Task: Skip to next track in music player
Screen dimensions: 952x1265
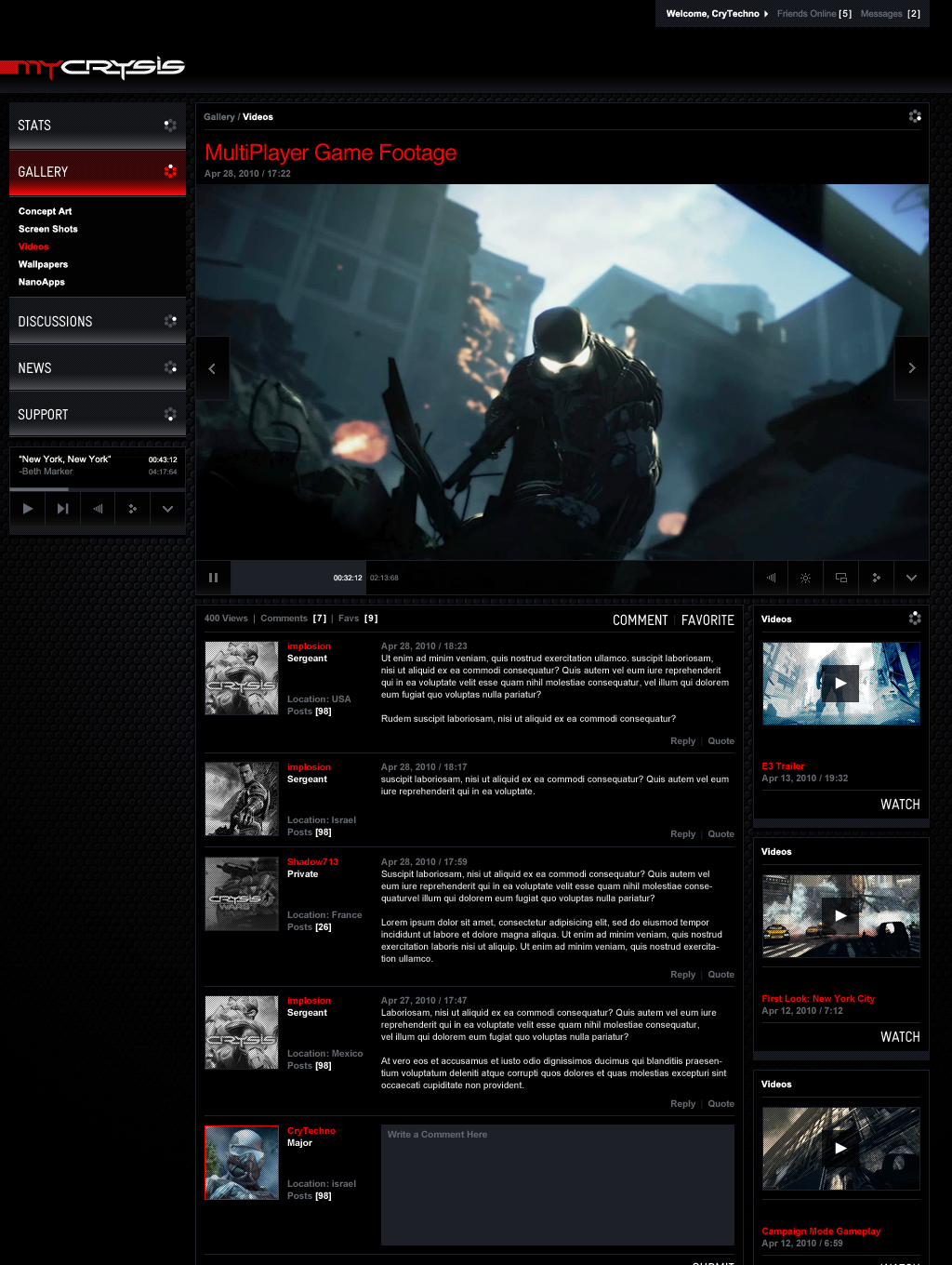Action: (x=62, y=509)
